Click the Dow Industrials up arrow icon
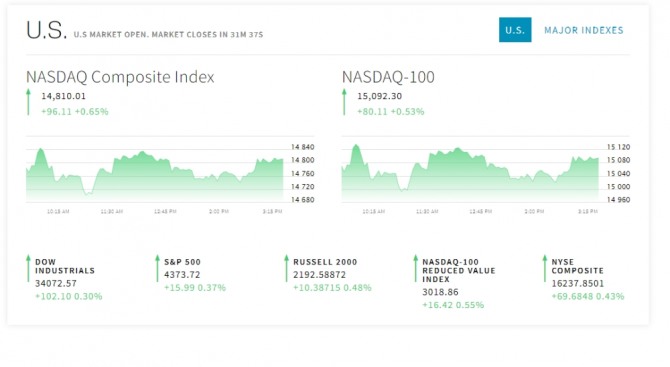The width and height of the screenshot is (670, 367). tap(28, 268)
